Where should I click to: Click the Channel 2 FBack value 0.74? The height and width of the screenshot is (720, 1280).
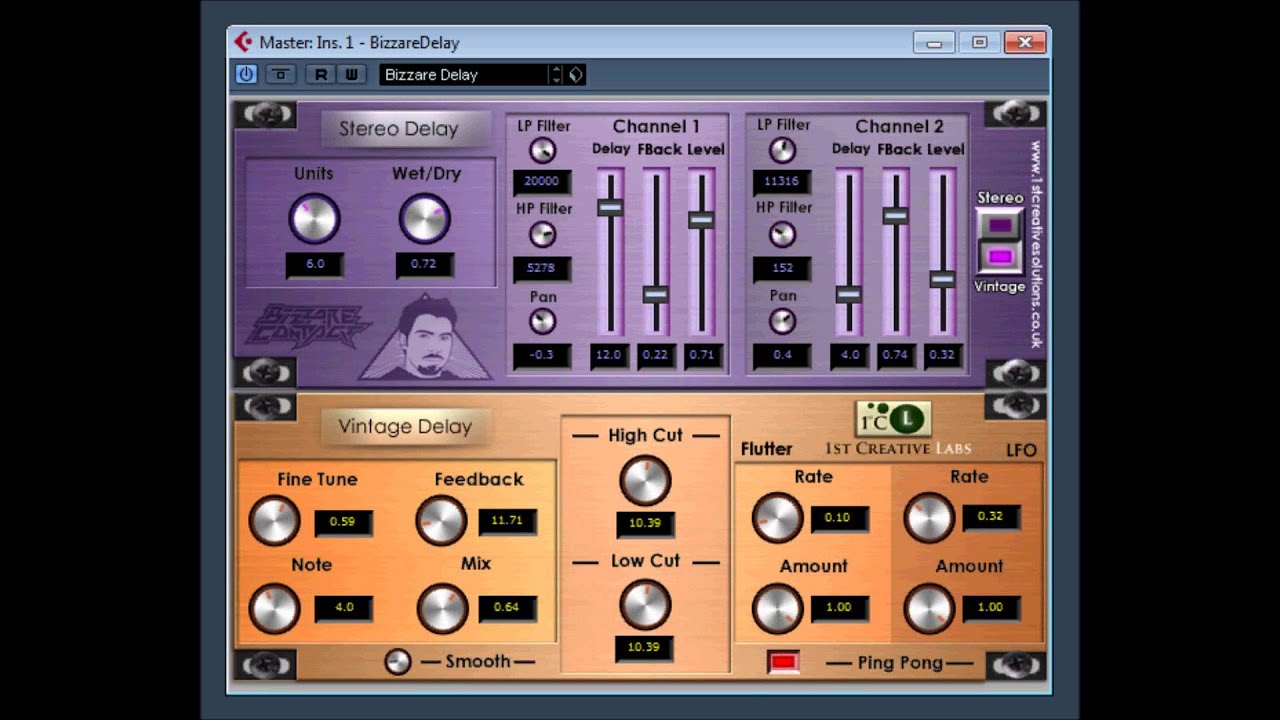(896, 355)
